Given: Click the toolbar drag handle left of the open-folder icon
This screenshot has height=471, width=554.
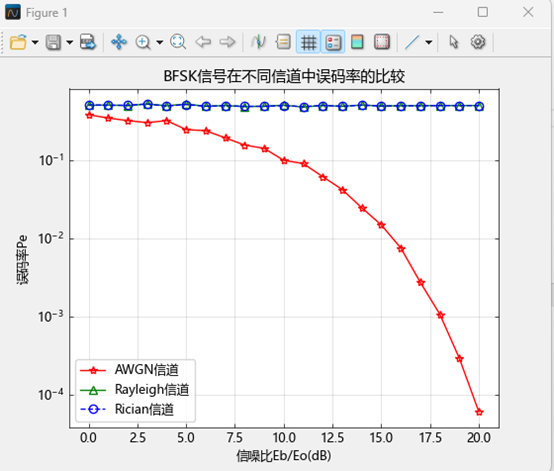Looking at the screenshot, I should [3, 42].
